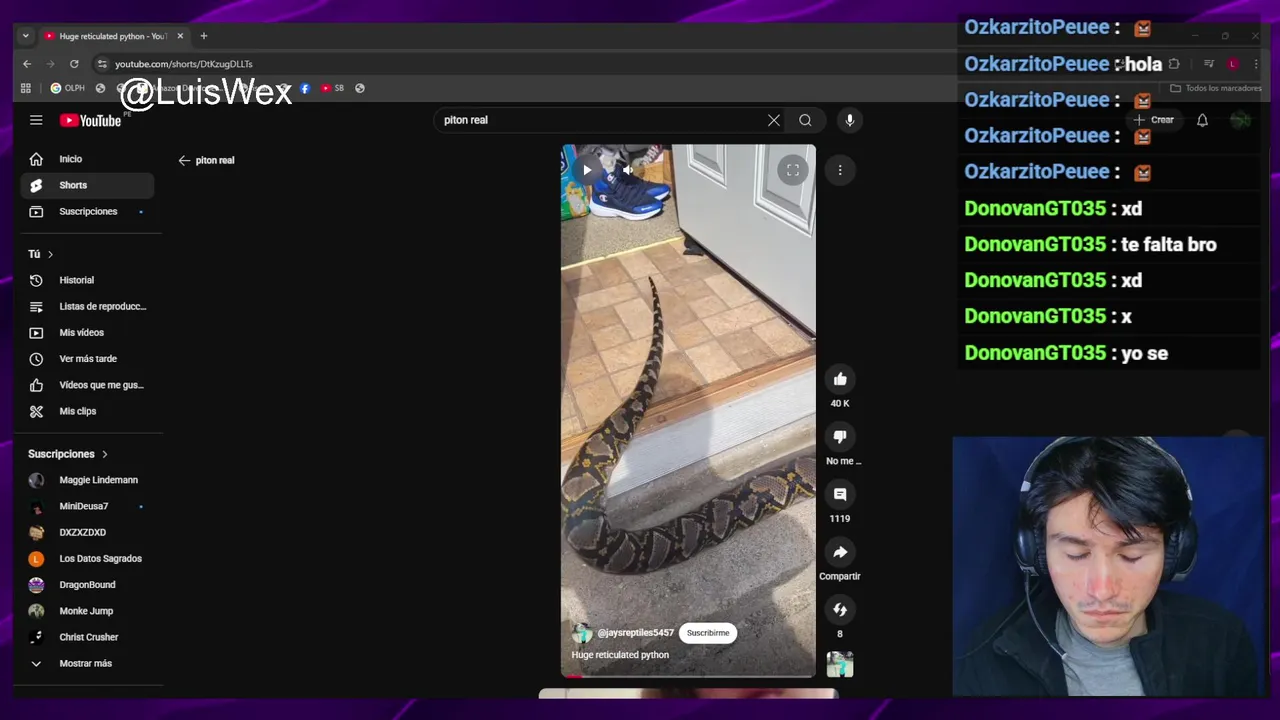Image resolution: width=1280 pixels, height=720 pixels.
Task: Open @jaysreptiles5457 channel name
Action: [635, 633]
